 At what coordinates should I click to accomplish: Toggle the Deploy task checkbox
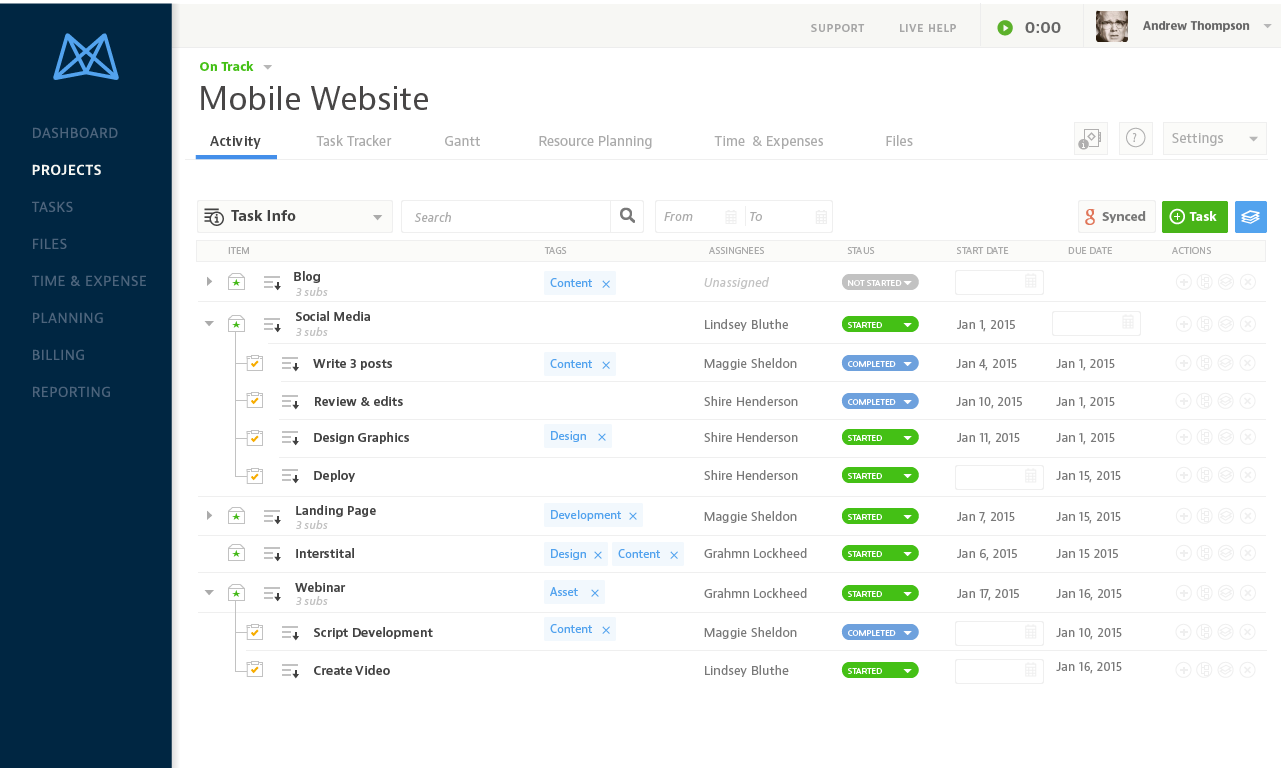click(x=255, y=475)
